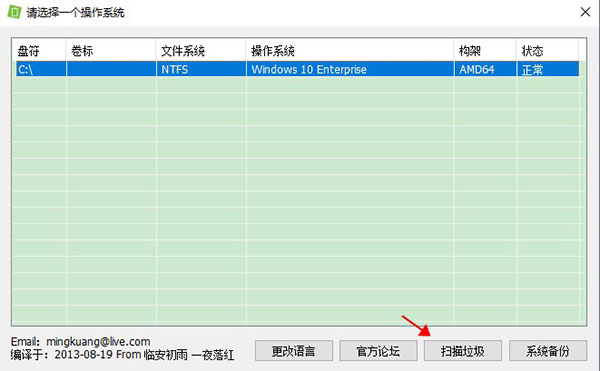Click the NTFS file system cell
Image resolution: width=600 pixels, height=371 pixels.
(x=201, y=69)
